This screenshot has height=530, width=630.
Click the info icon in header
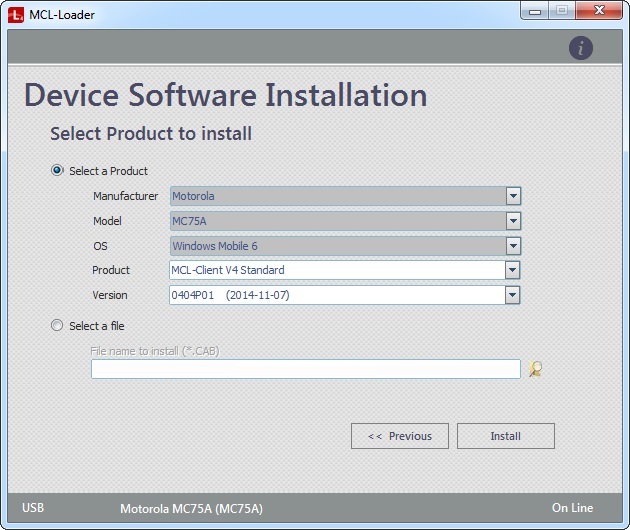[581, 47]
